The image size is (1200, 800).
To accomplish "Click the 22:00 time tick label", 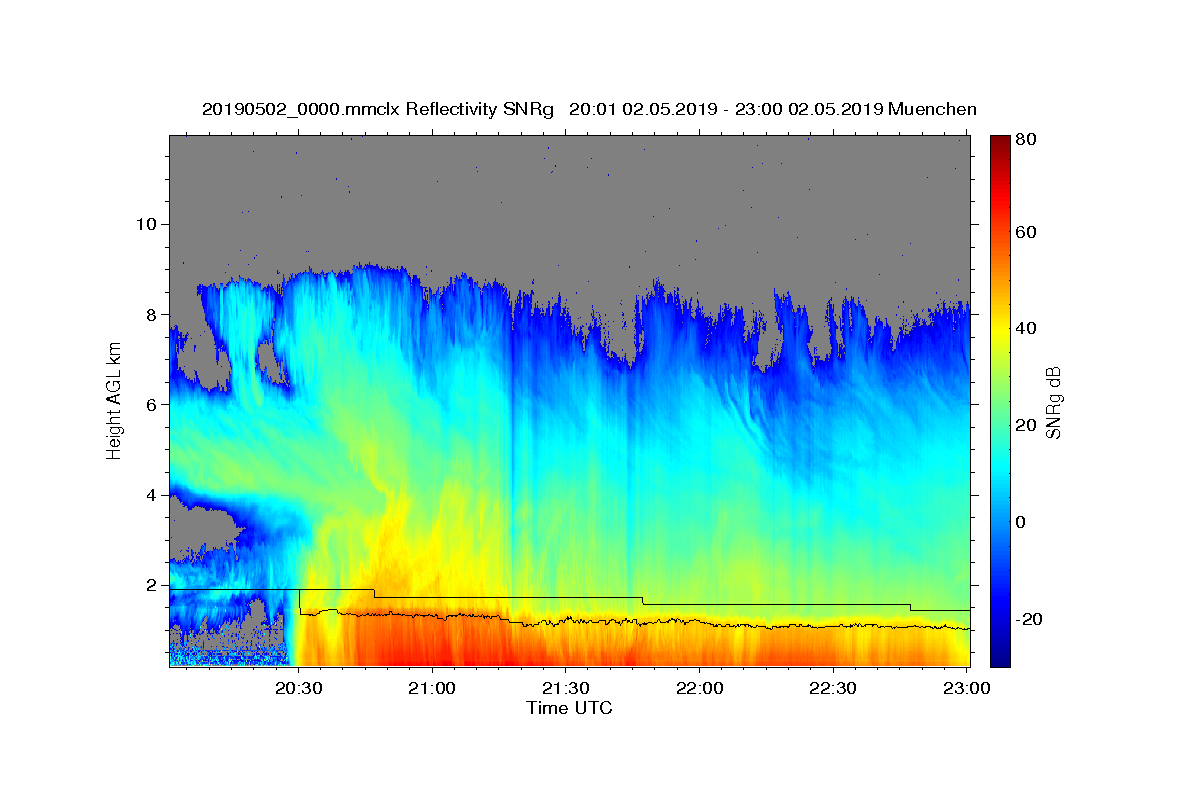I will [x=700, y=688].
